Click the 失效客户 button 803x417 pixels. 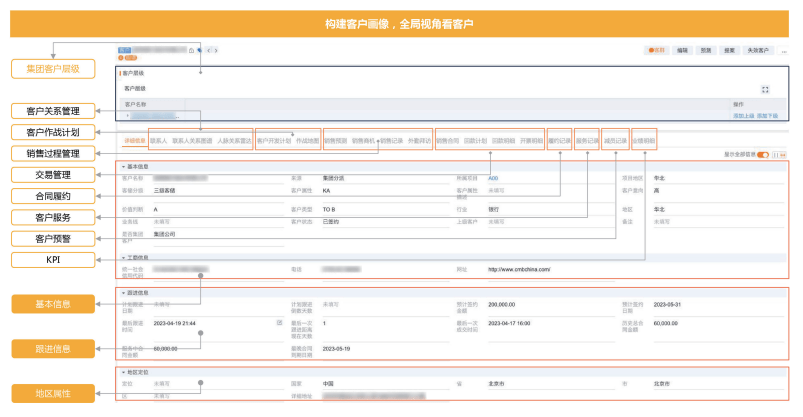(759, 49)
